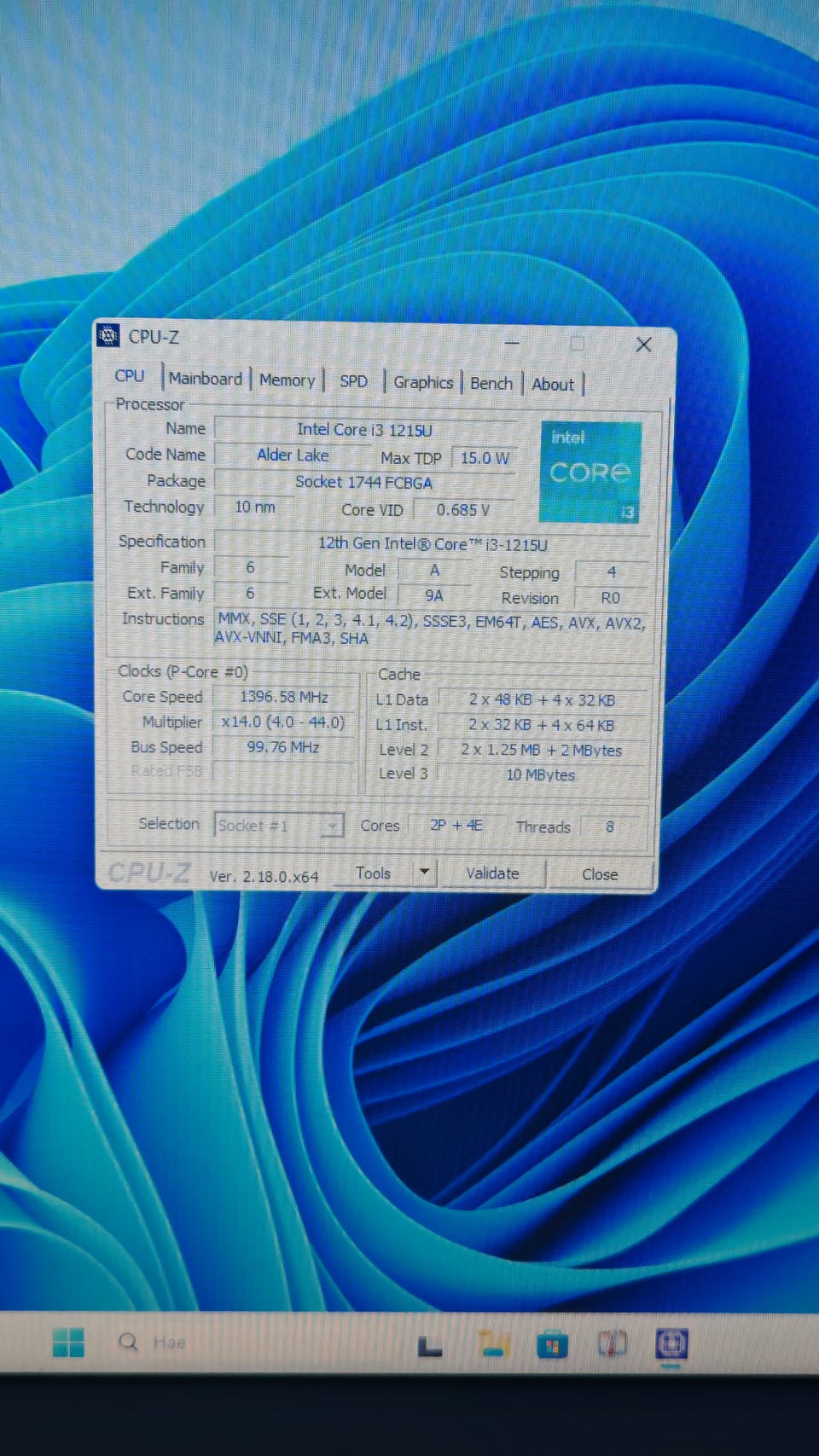Select the Graphics tab
Viewport: 819px width, 1456px height.
(x=423, y=383)
